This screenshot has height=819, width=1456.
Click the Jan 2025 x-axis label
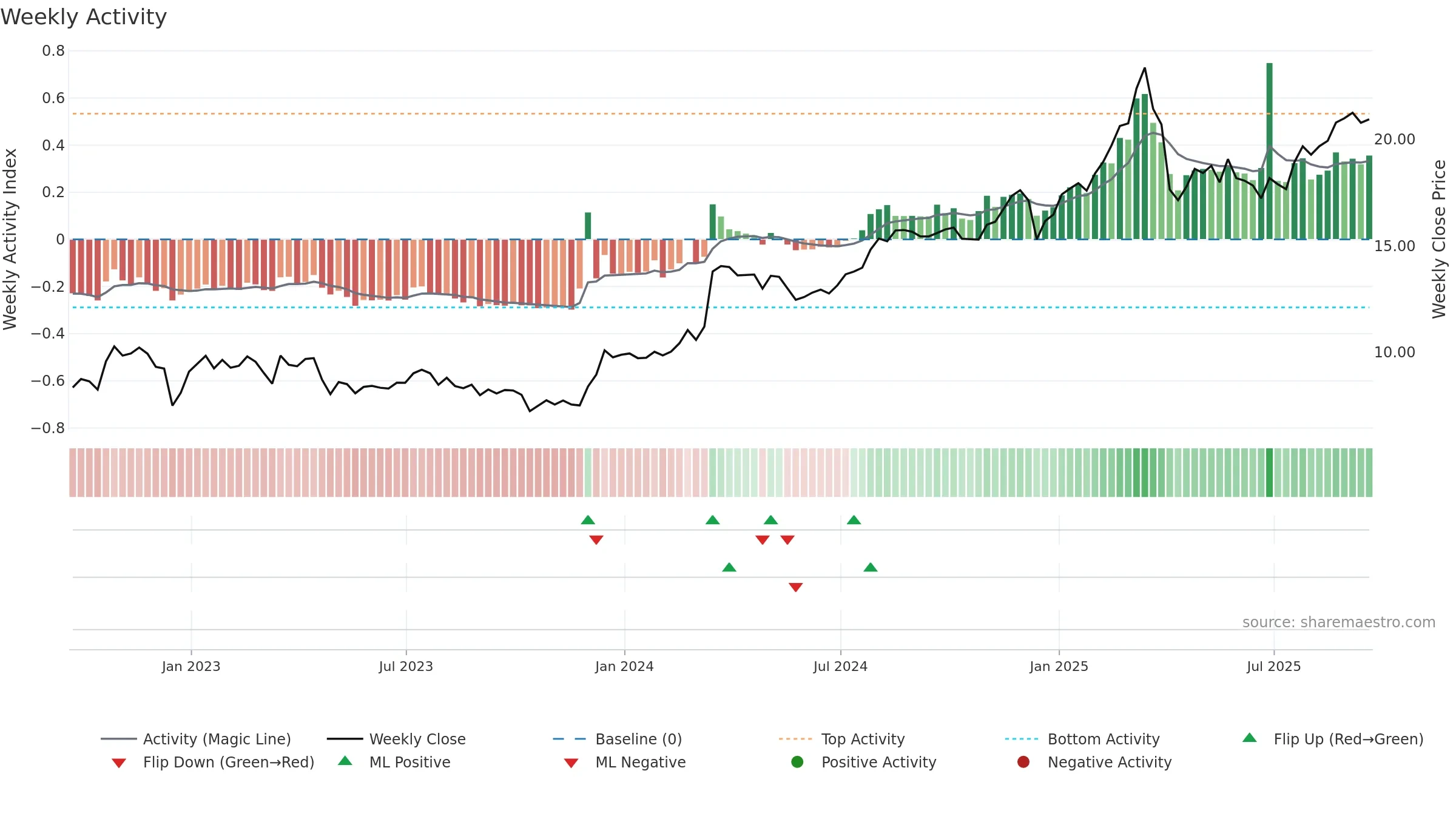pyautogui.click(x=1059, y=666)
